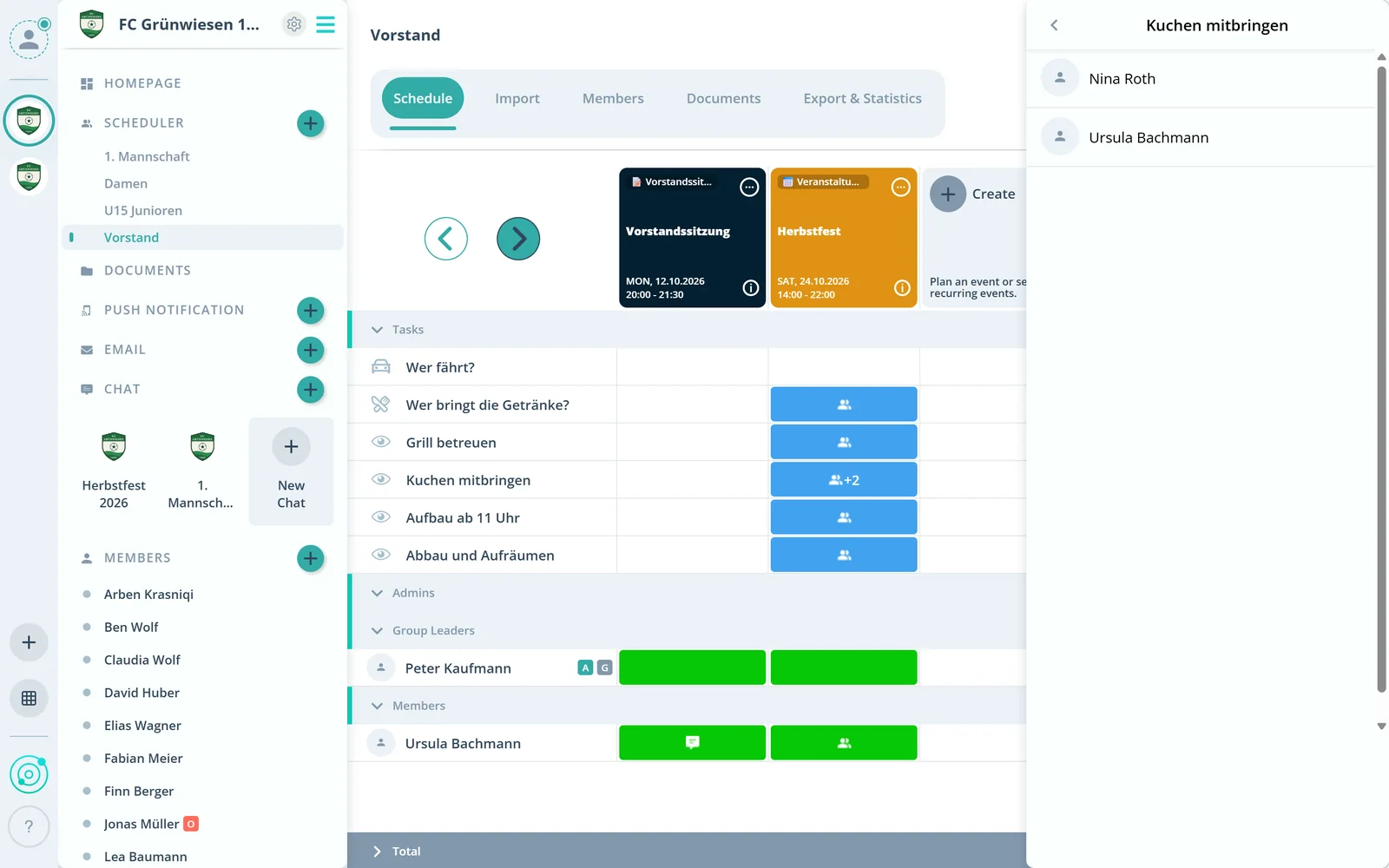Open Export & Statistics tab

pos(862,99)
